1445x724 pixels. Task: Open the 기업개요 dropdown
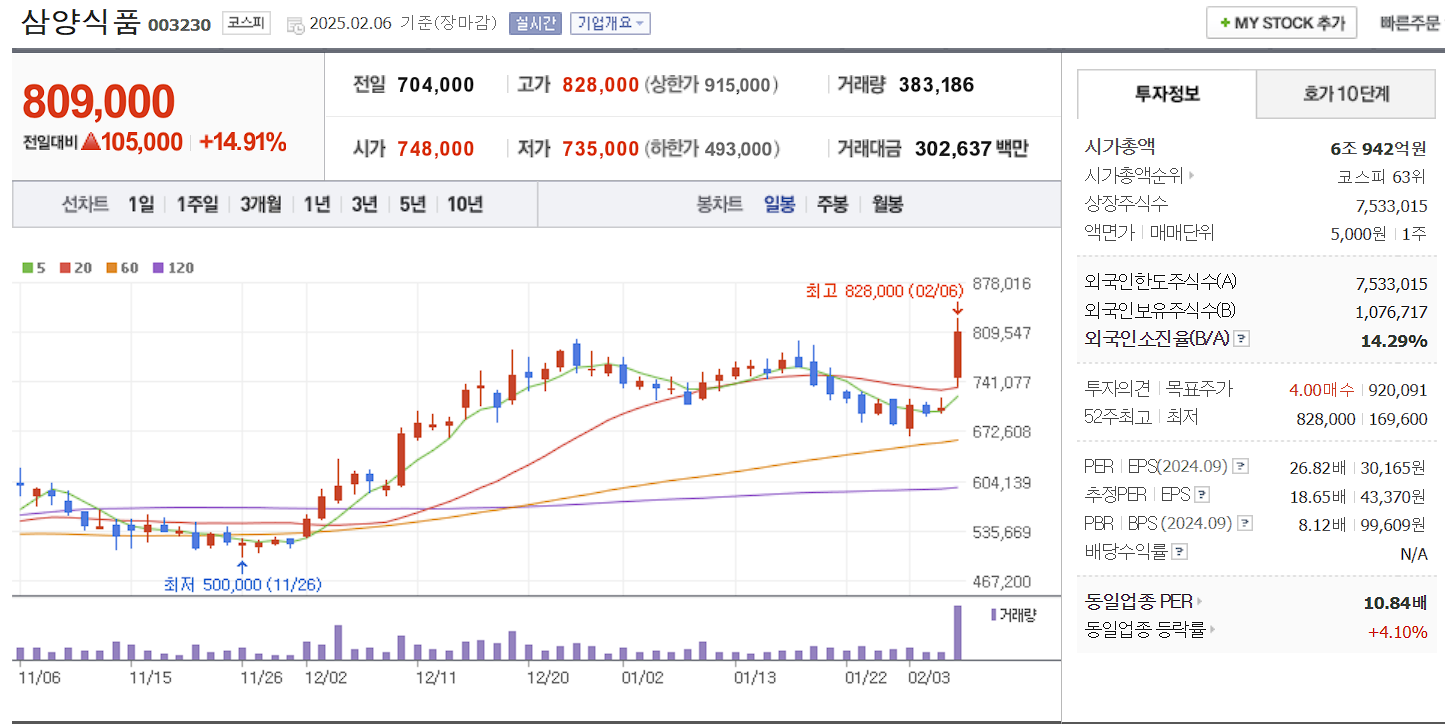click(610, 23)
